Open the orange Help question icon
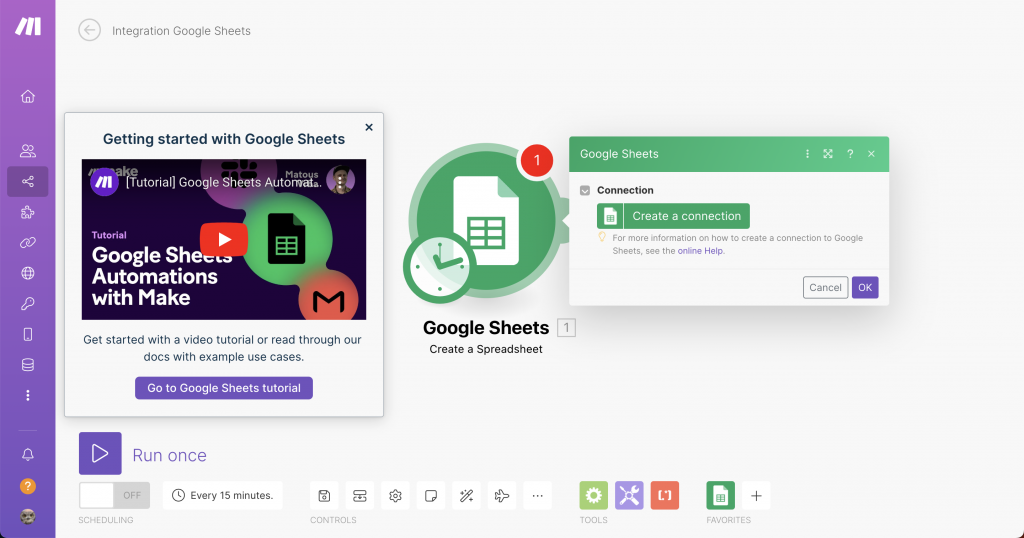 27,486
